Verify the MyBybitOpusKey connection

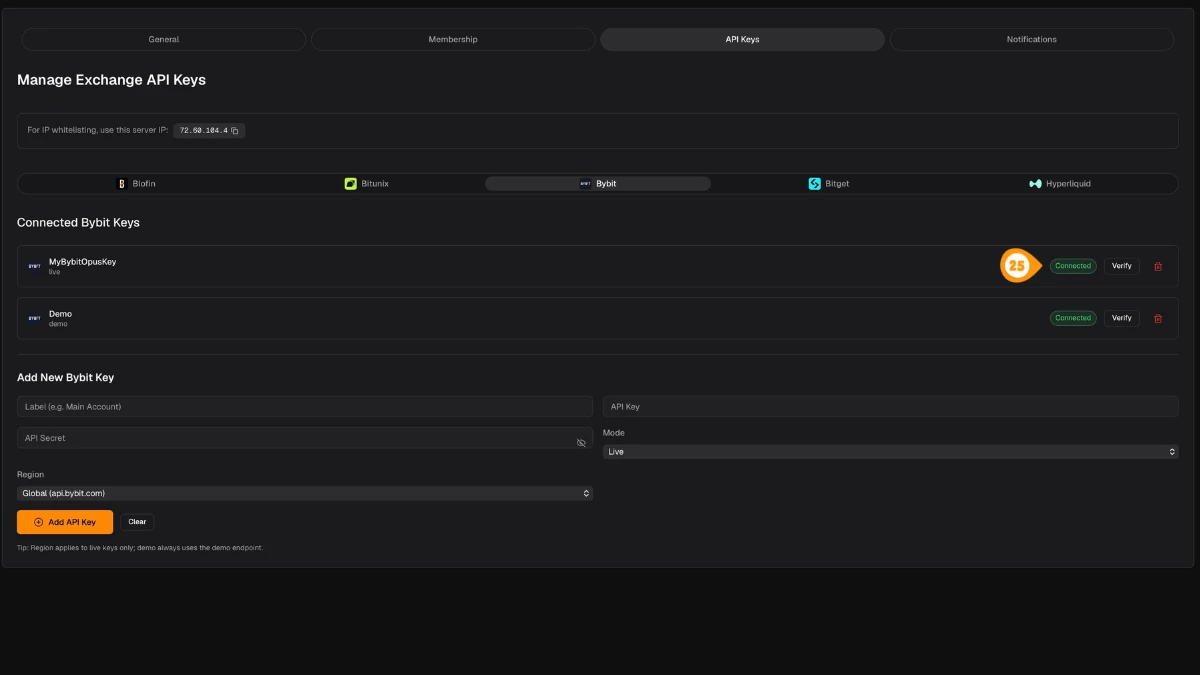point(1122,266)
